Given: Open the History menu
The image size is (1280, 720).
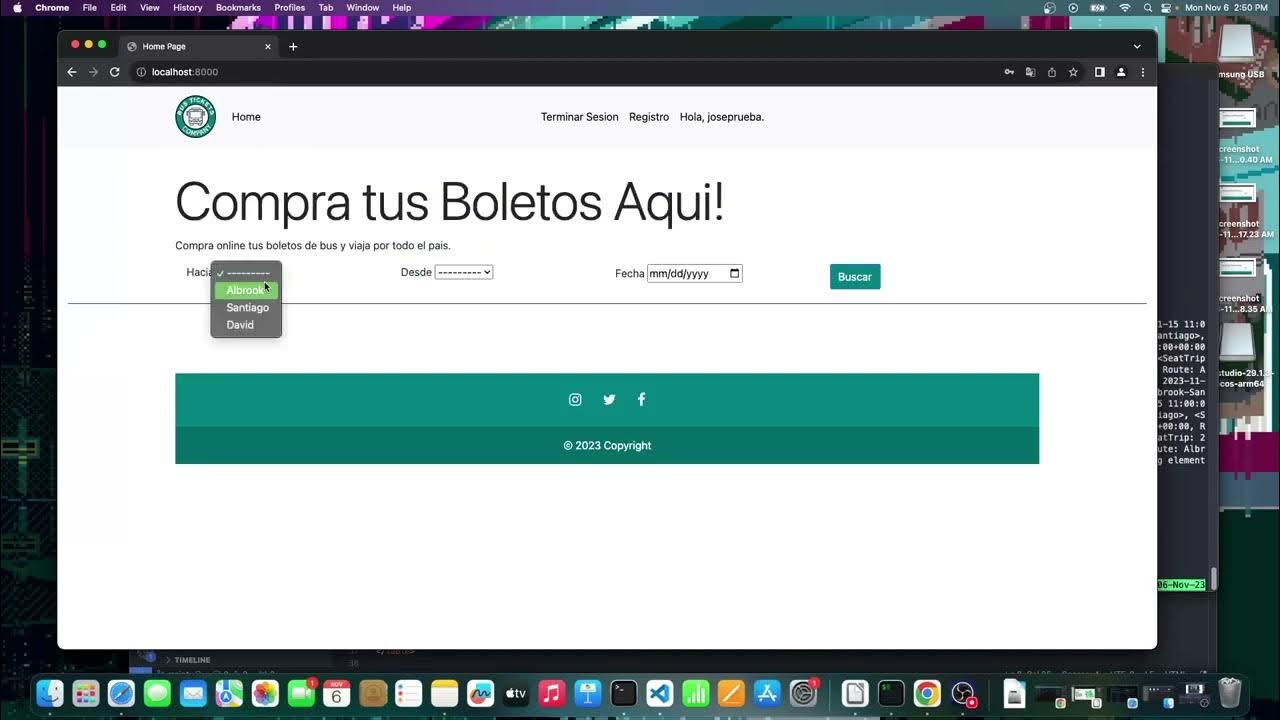Looking at the screenshot, I should point(188,7).
